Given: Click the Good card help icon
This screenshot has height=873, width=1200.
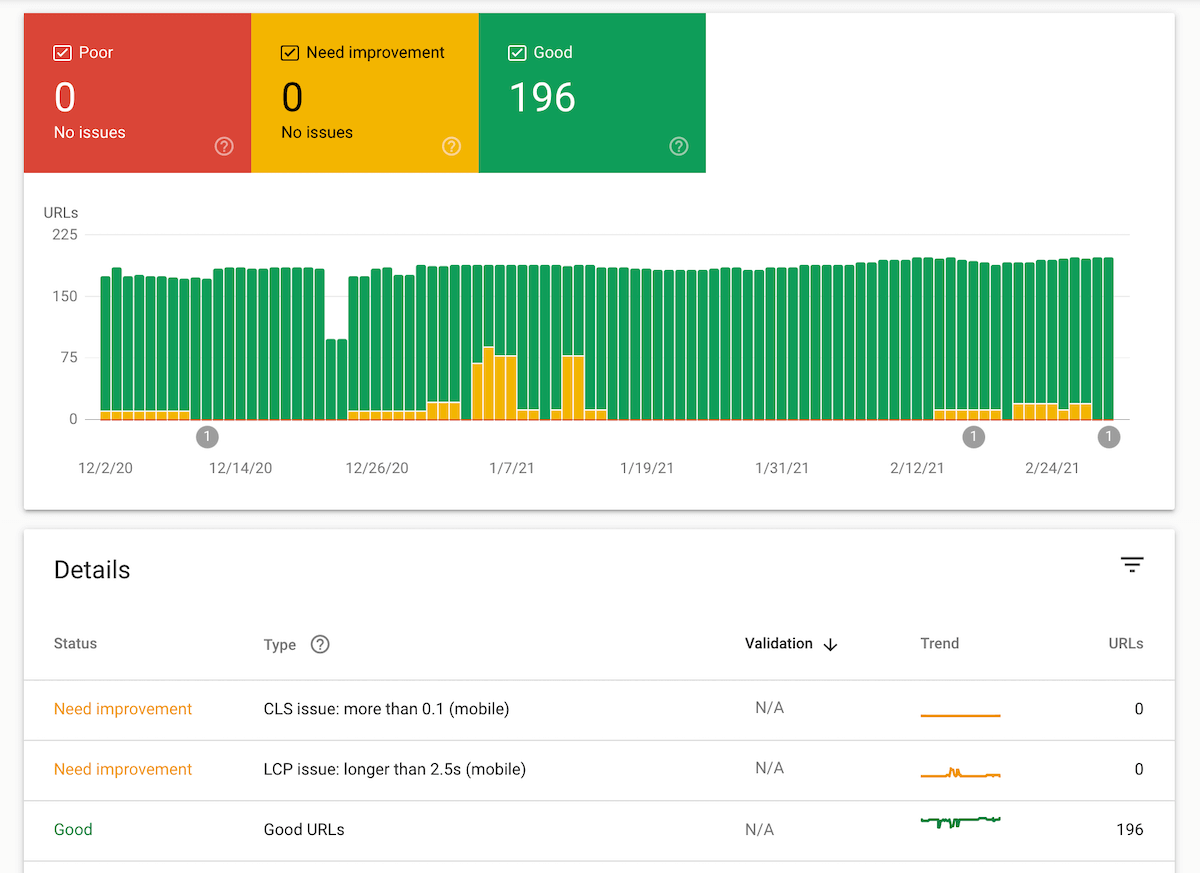Looking at the screenshot, I should click(x=679, y=146).
